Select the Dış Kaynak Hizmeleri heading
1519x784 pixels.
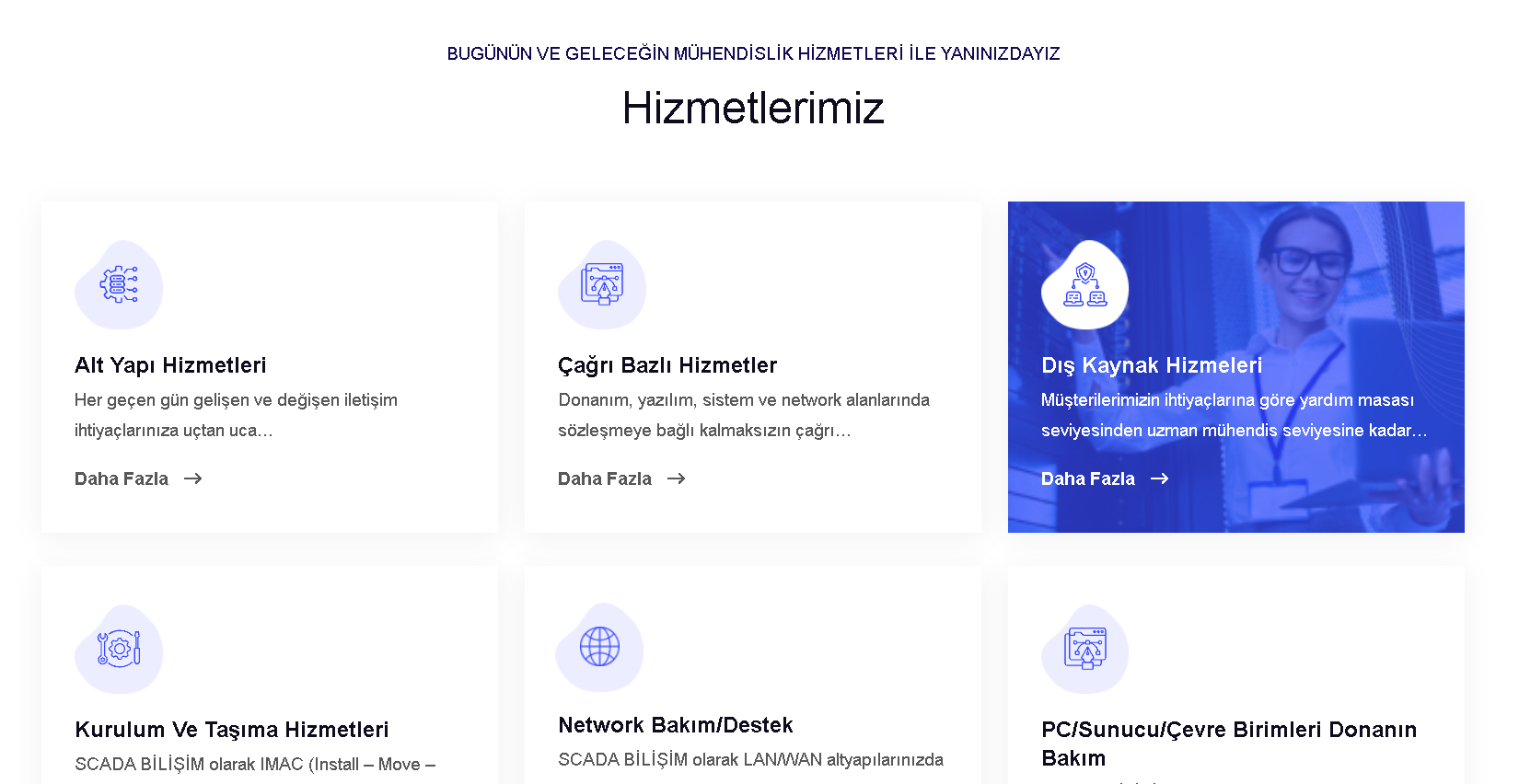pos(1152,365)
